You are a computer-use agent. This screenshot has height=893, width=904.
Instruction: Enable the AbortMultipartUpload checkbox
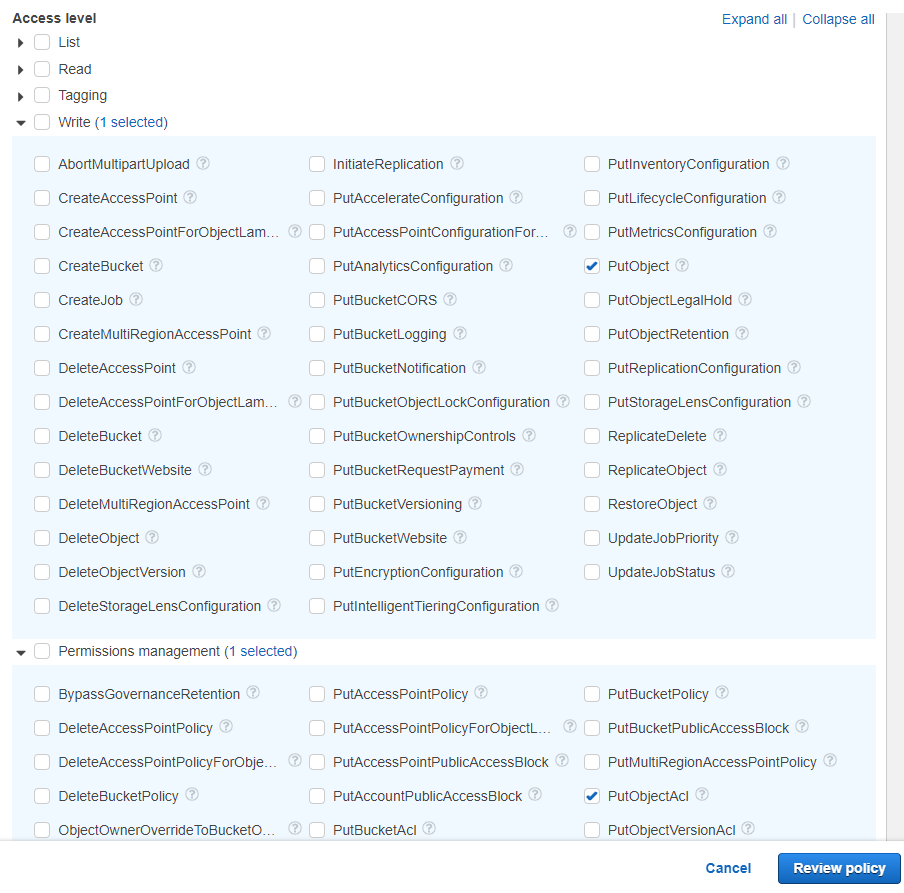tap(42, 164)
